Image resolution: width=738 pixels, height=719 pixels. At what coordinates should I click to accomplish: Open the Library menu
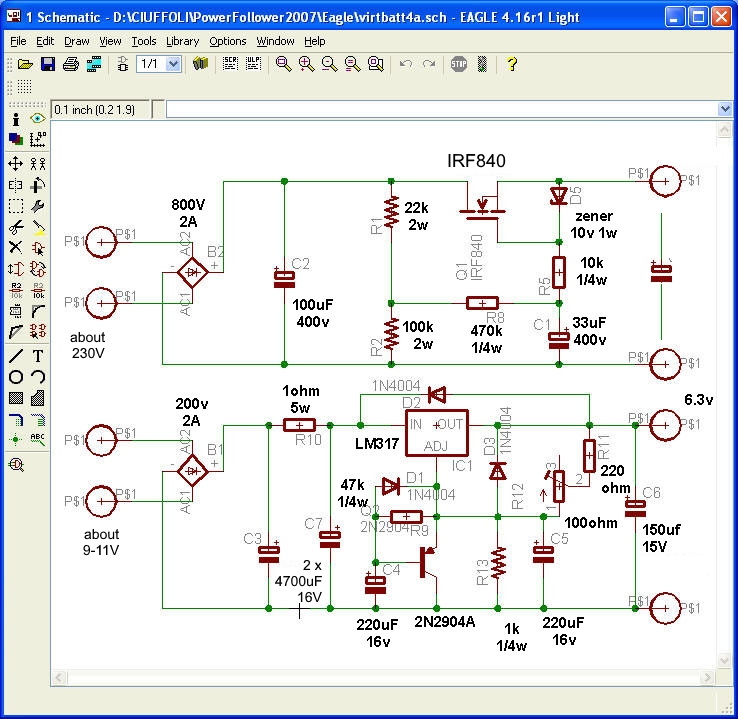click(183, 41)
